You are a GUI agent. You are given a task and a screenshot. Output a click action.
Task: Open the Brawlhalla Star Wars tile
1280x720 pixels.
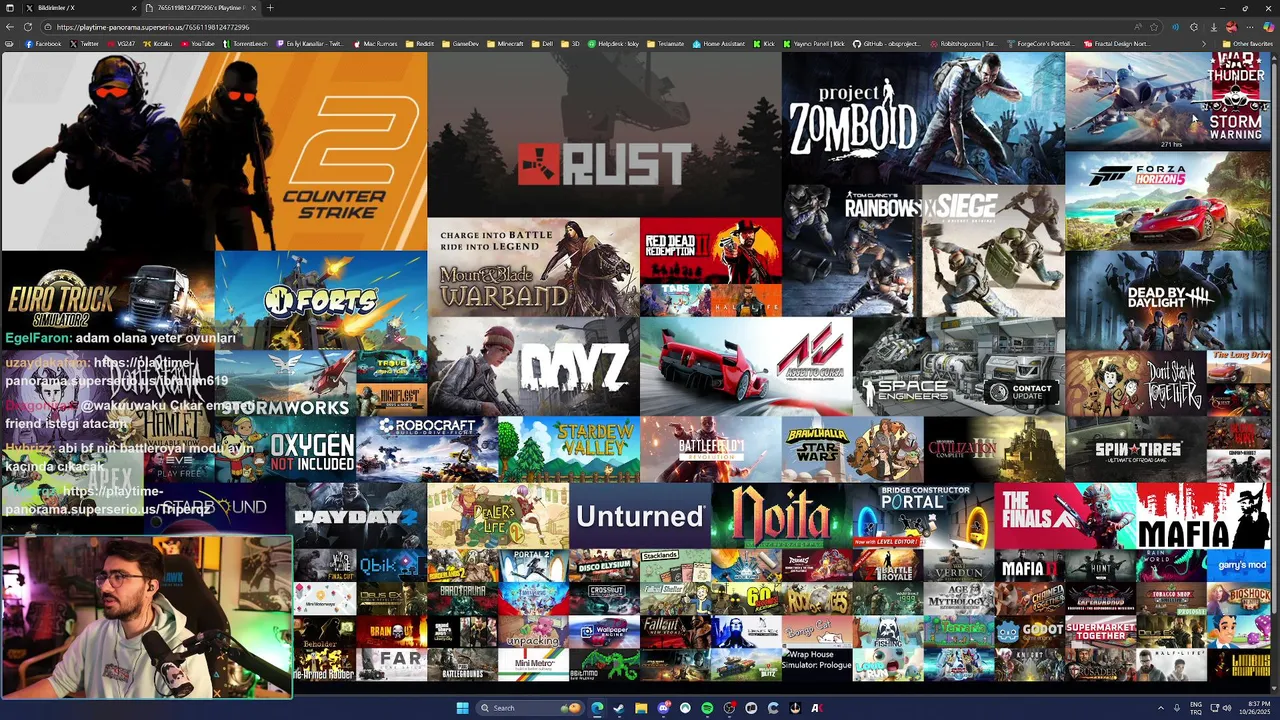[852, 449]
